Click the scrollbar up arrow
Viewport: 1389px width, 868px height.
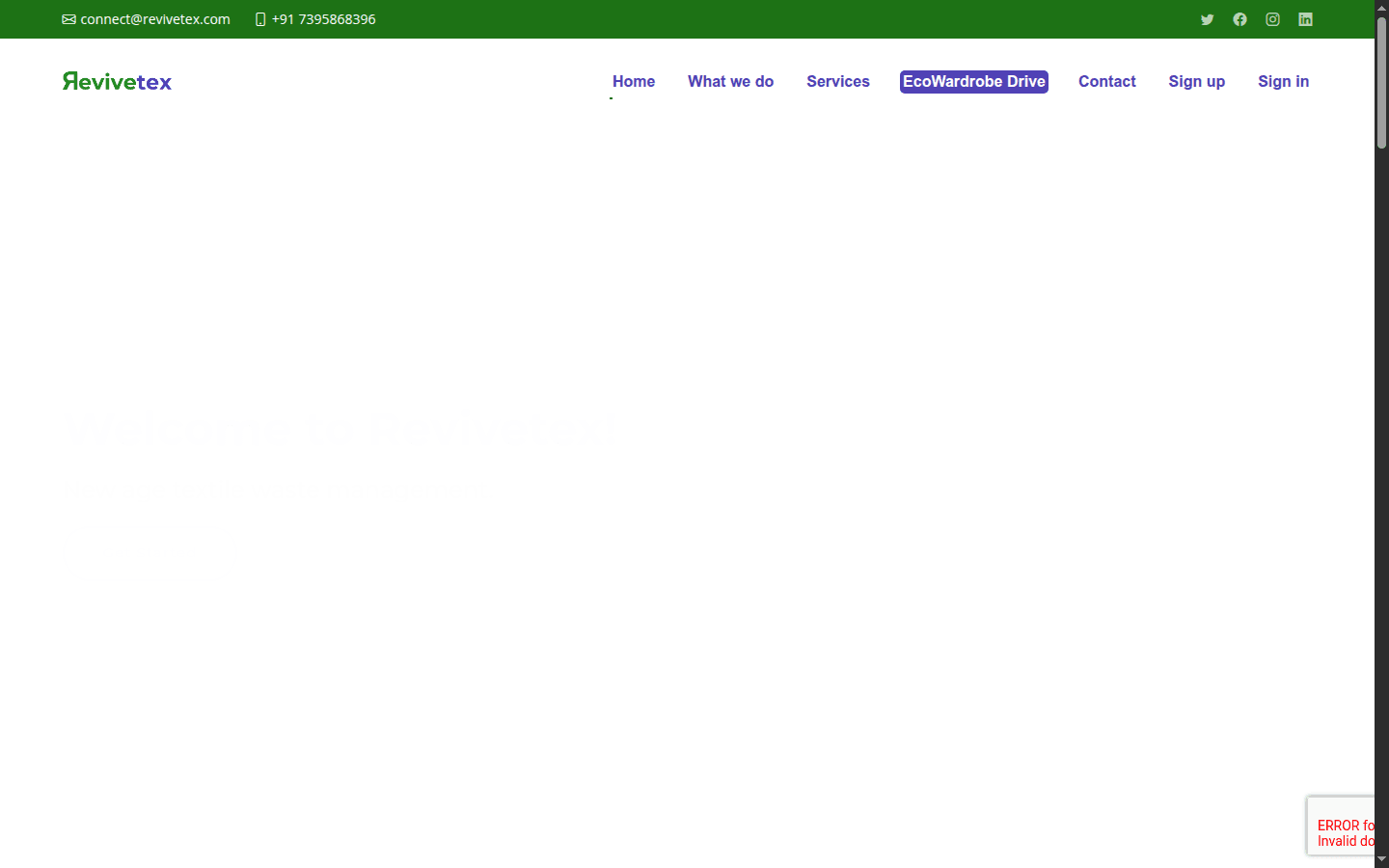(x=1381, y=7)
